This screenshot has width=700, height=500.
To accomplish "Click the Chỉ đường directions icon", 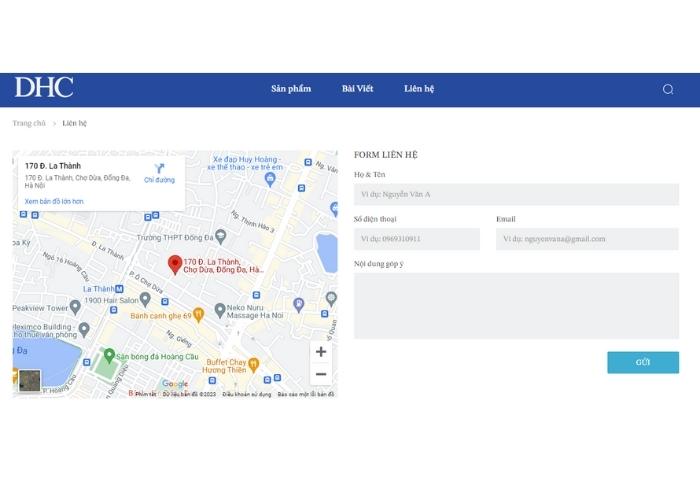I will (x=159, y=169).
